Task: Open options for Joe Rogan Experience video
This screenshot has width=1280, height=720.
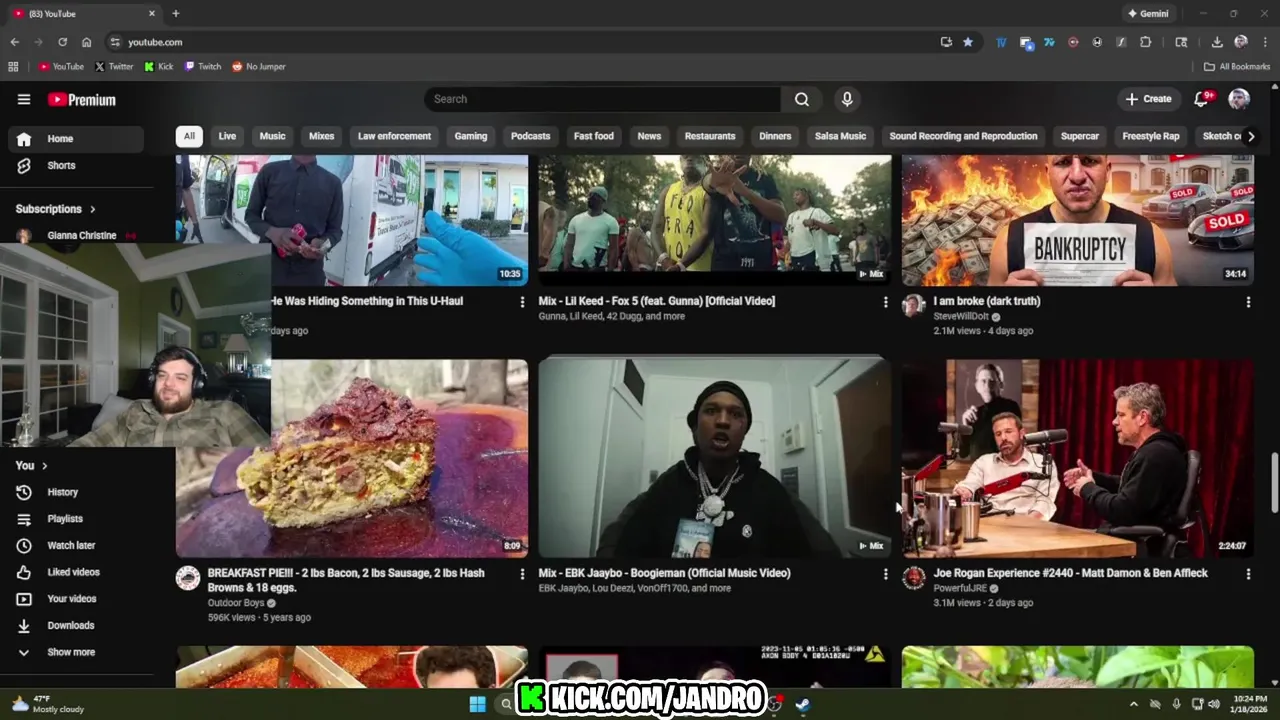Action: tap(1248, 574)
